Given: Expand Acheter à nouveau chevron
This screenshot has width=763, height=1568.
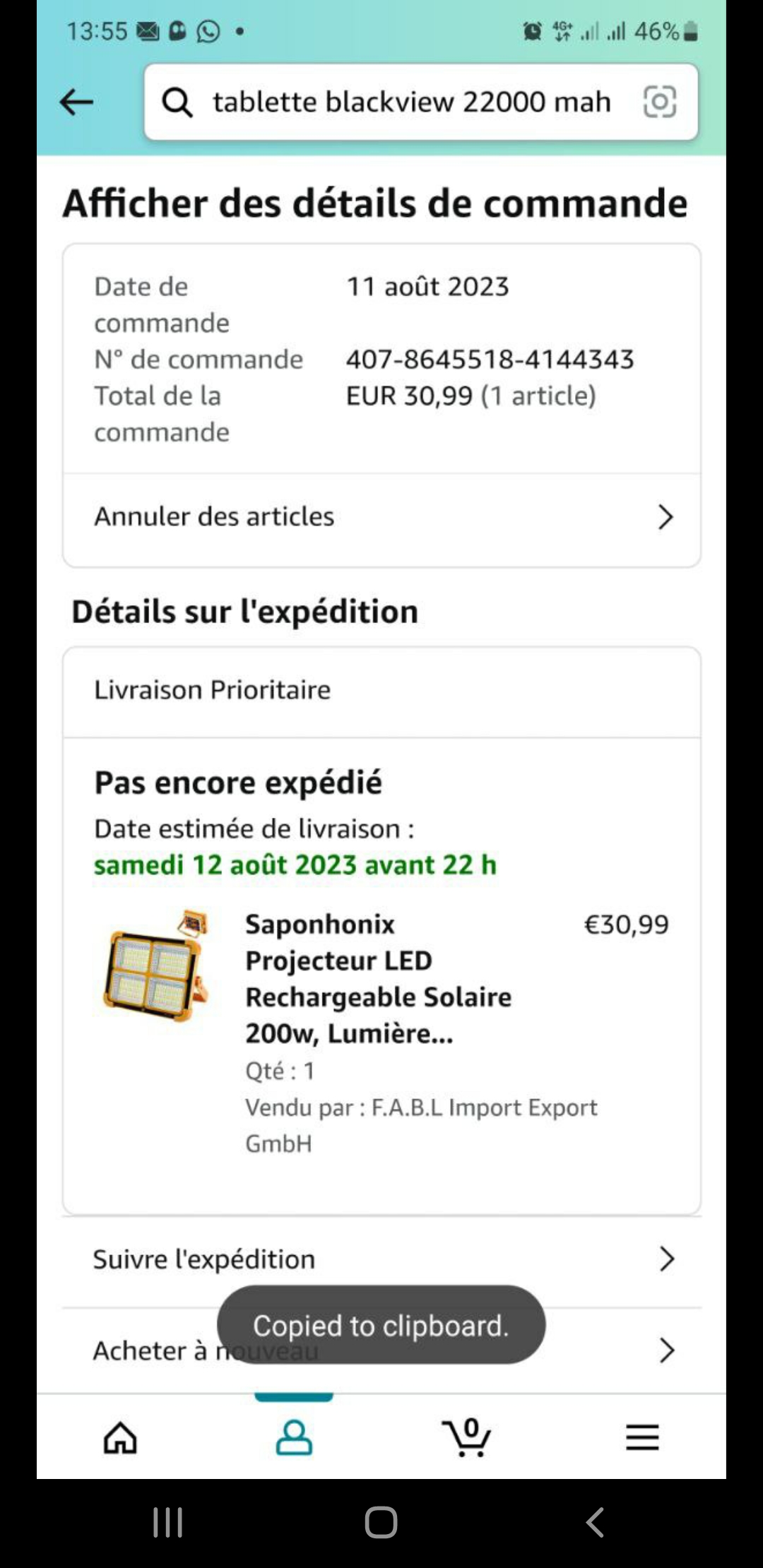Looking at the screenshot, I should point(666,1350).
